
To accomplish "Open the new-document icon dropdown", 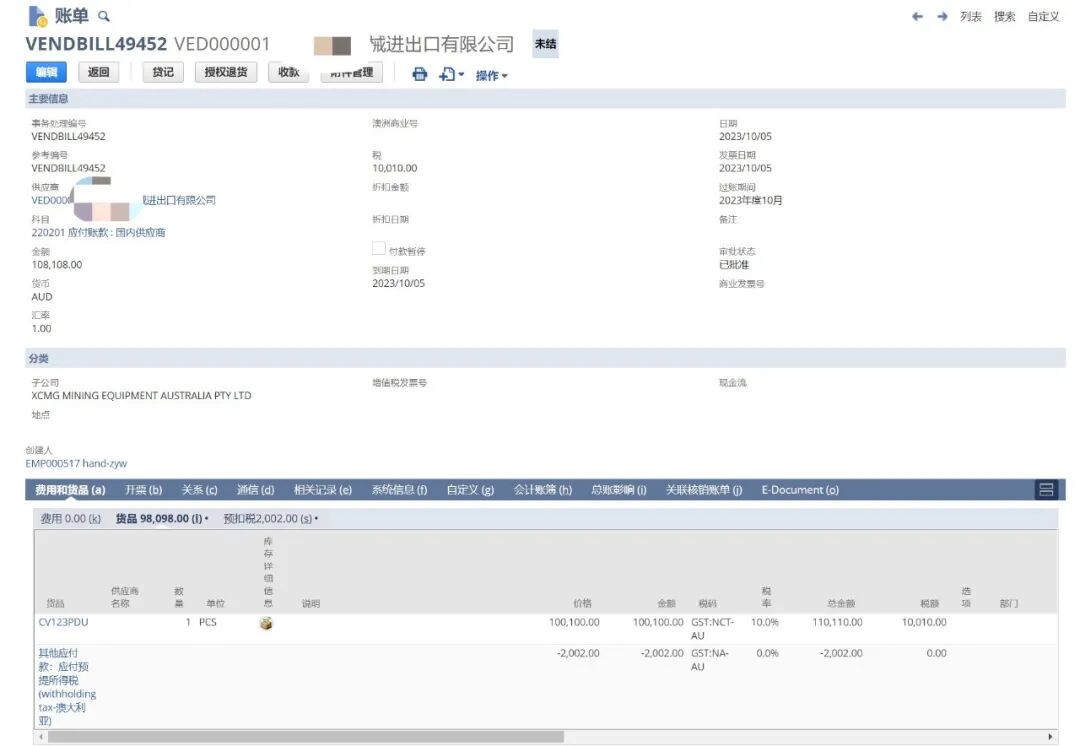I will (451, 74).
